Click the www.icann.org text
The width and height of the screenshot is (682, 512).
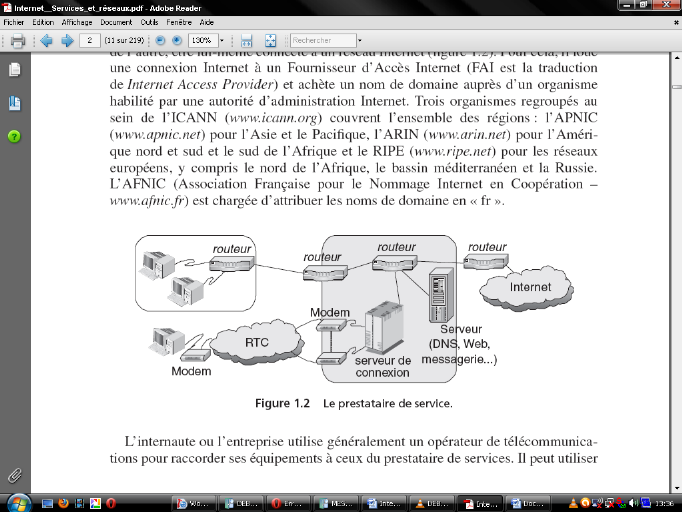pos(273,118)
